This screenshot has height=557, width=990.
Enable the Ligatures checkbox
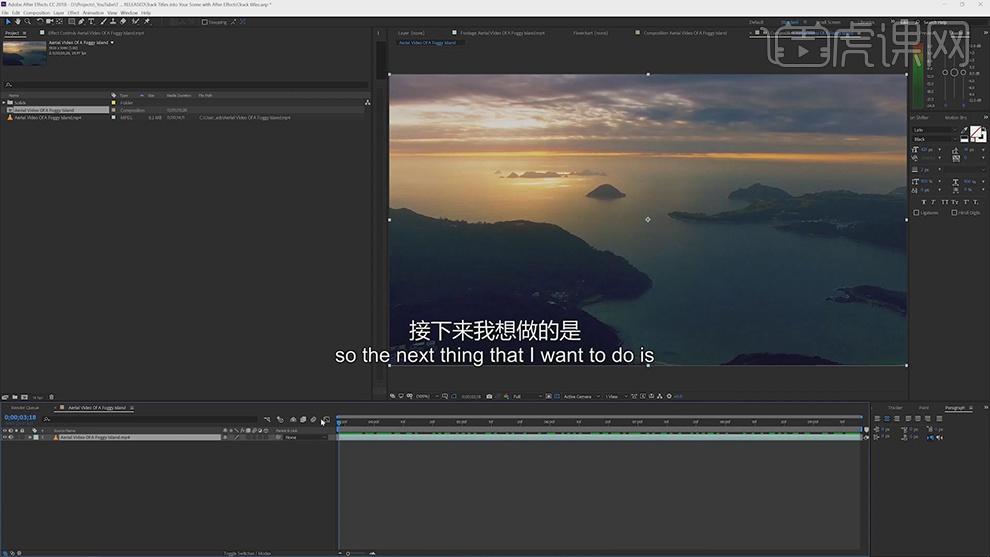point(916,212)
